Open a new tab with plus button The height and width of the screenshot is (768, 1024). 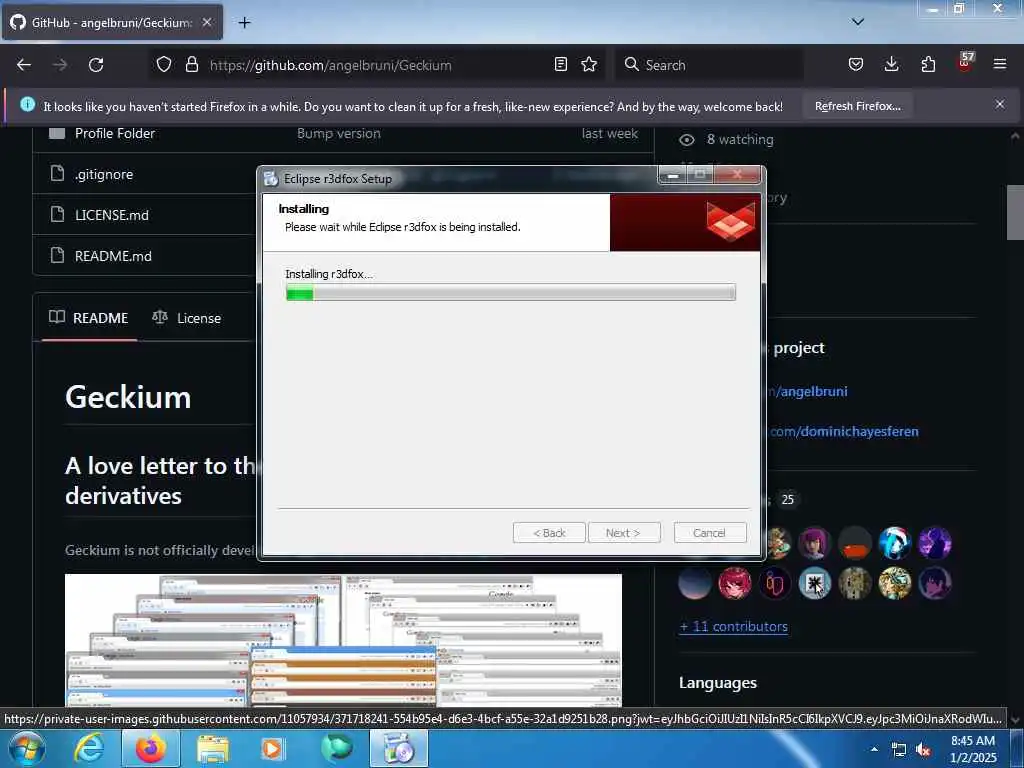click(244, 23)
